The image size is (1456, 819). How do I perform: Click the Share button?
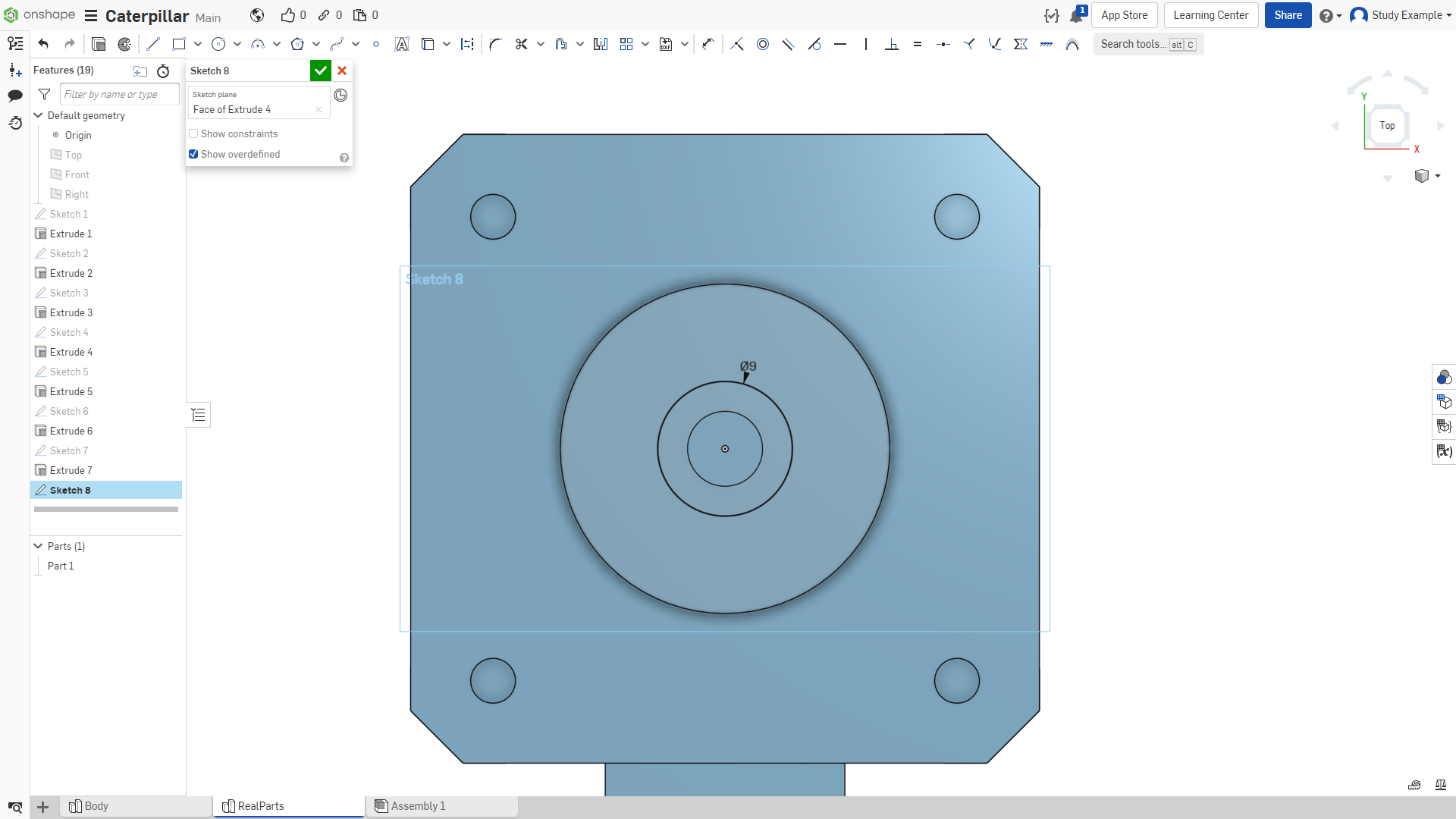[x=1288, y=15]
